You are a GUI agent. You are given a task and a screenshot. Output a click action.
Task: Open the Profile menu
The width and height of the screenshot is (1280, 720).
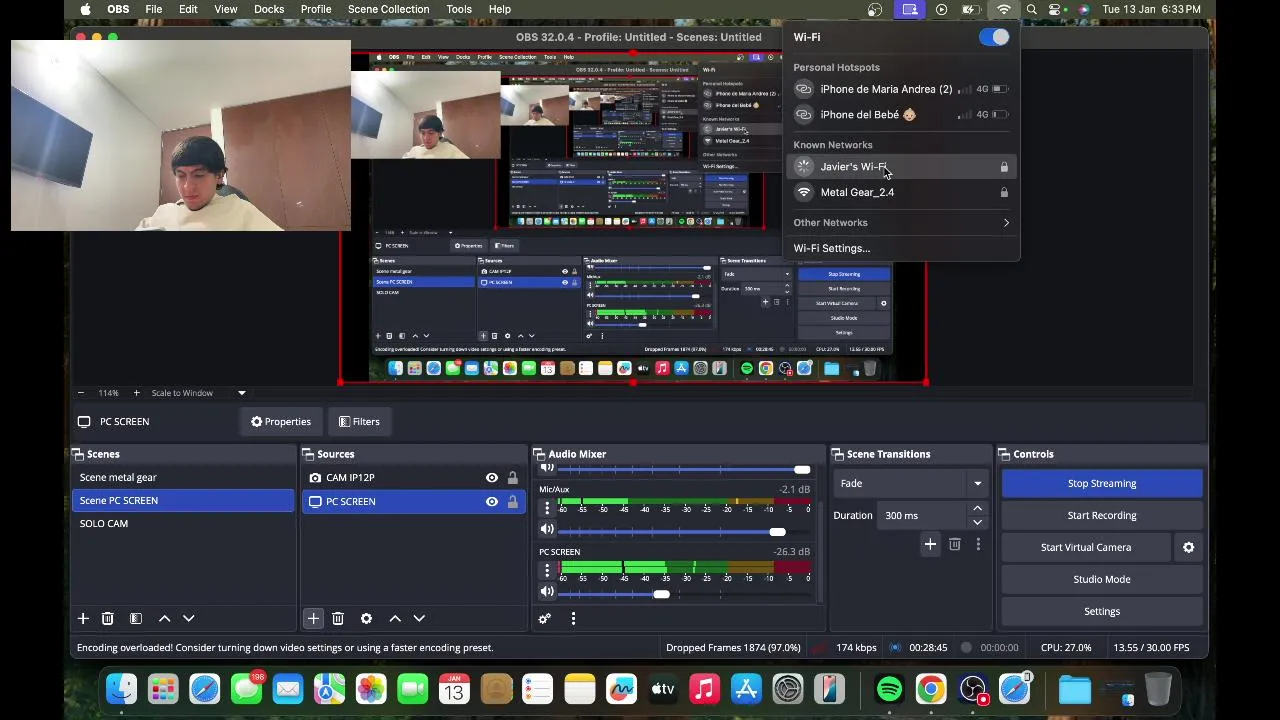316,9
